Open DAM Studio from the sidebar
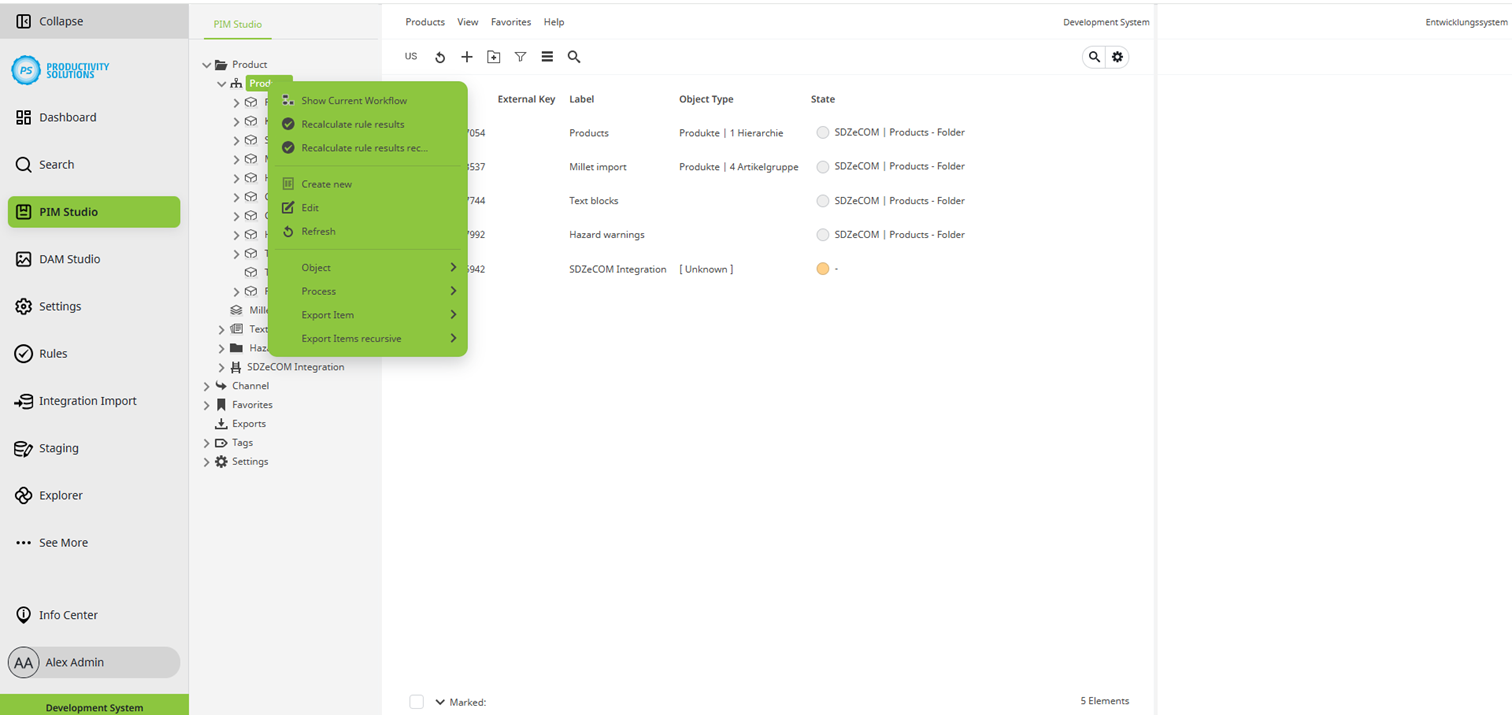 69,259
